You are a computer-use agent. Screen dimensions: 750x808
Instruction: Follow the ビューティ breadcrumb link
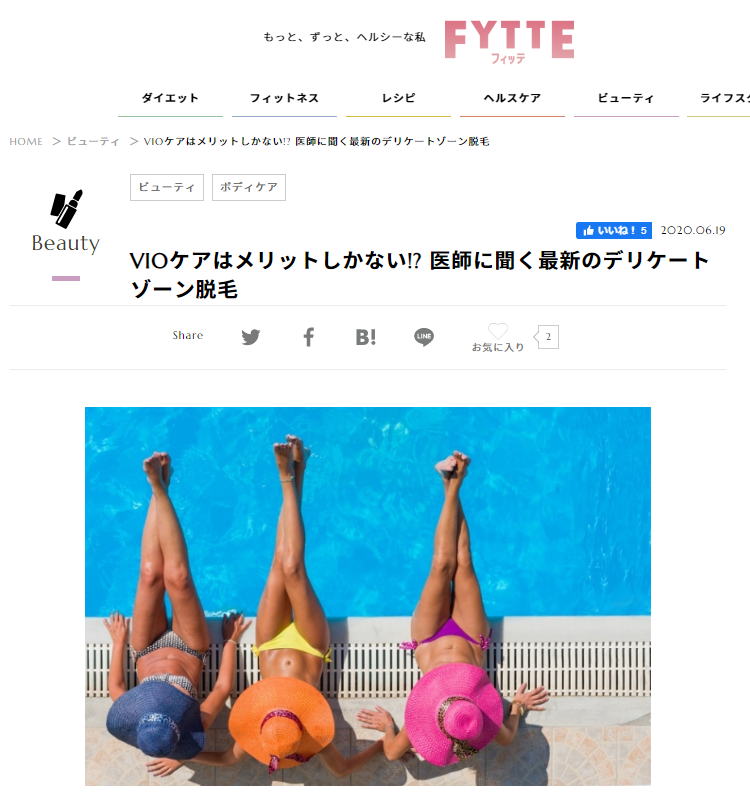[x=93, y=142]
